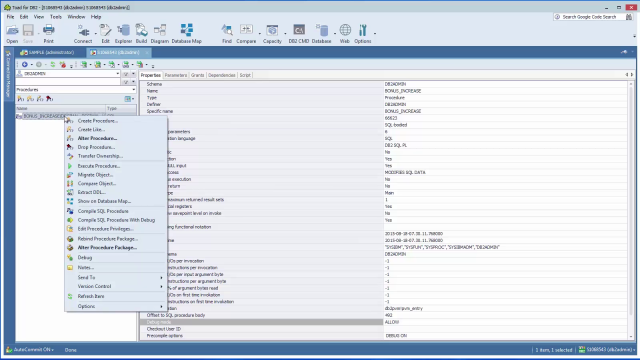Click the Database toolbar icon

click(322, 33)
